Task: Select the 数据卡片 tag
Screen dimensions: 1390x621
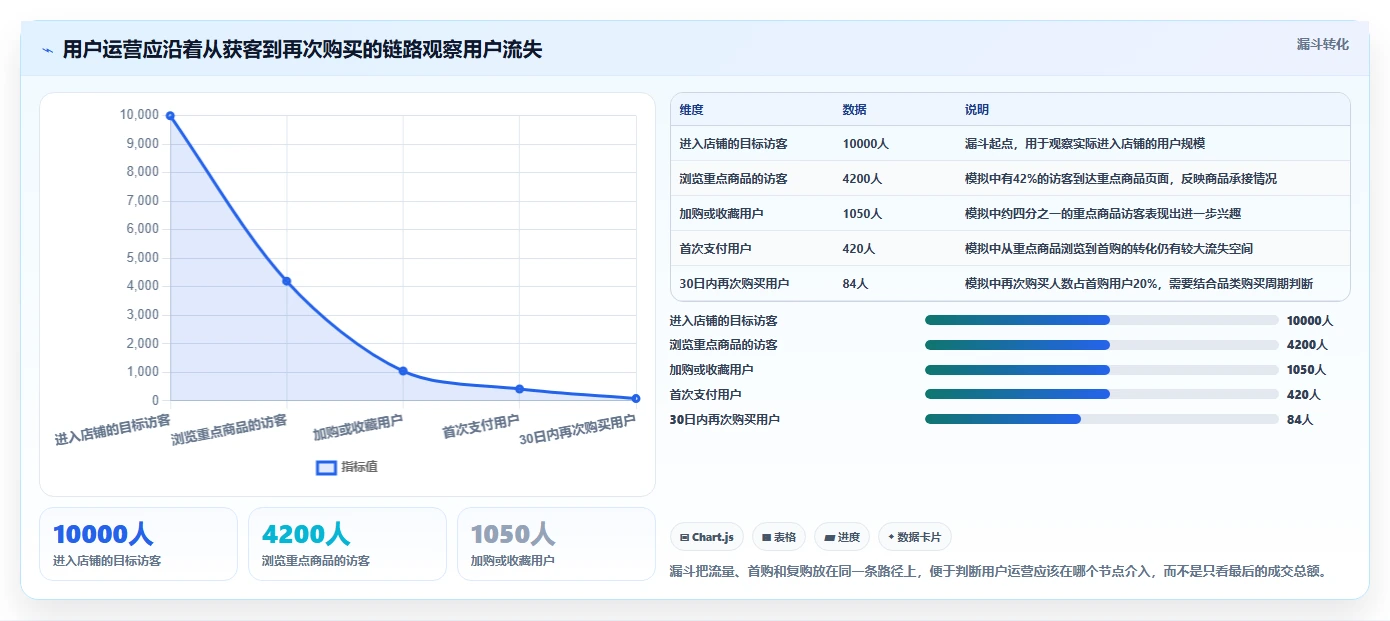Action: [914, 537]
